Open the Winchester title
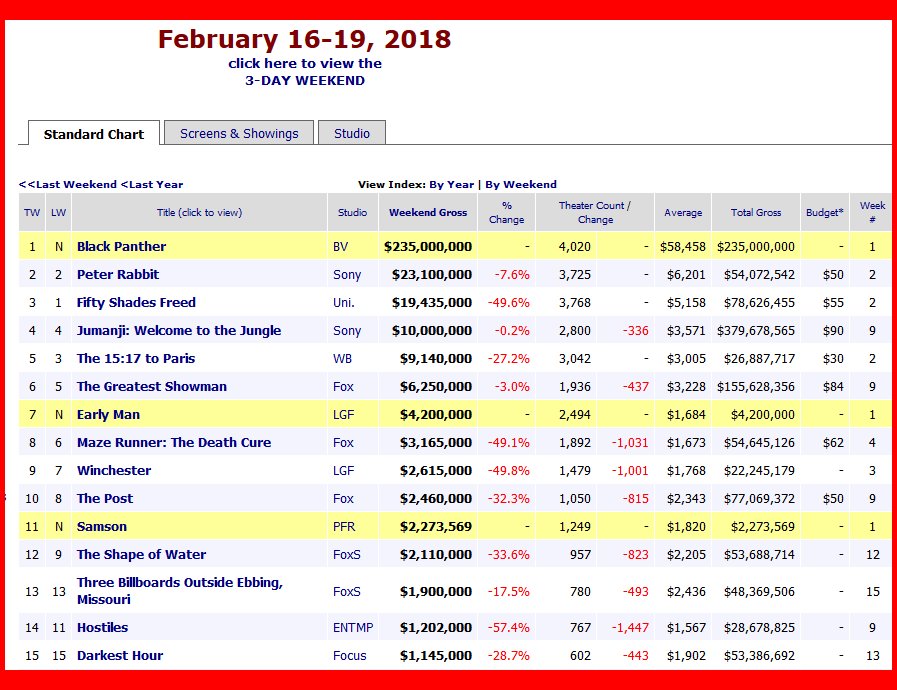The image size is (897, 690). 114,471
